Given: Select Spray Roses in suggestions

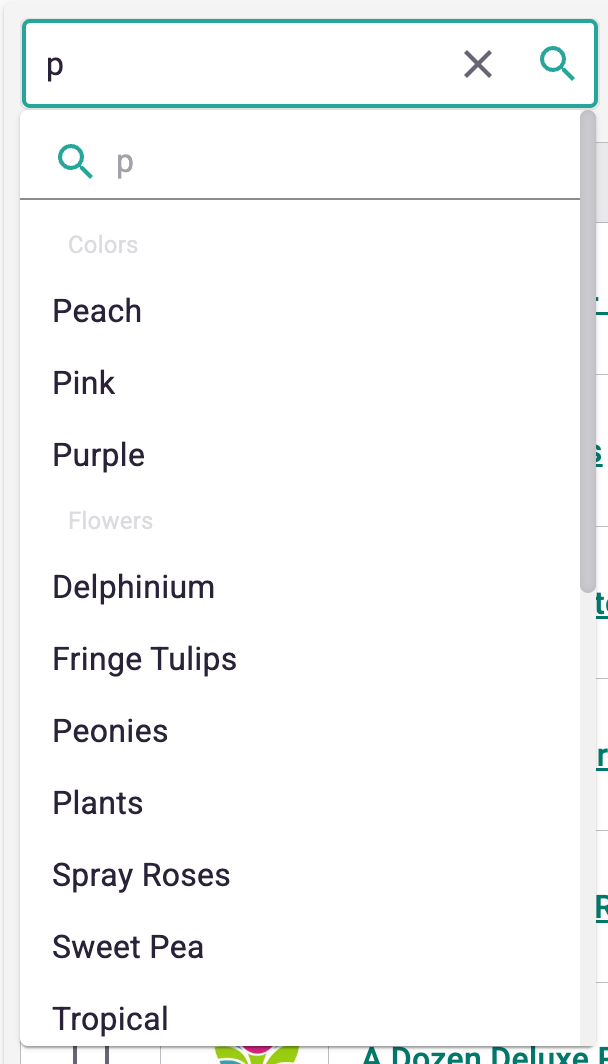Looking at the screenshot, I should [300, 875].
